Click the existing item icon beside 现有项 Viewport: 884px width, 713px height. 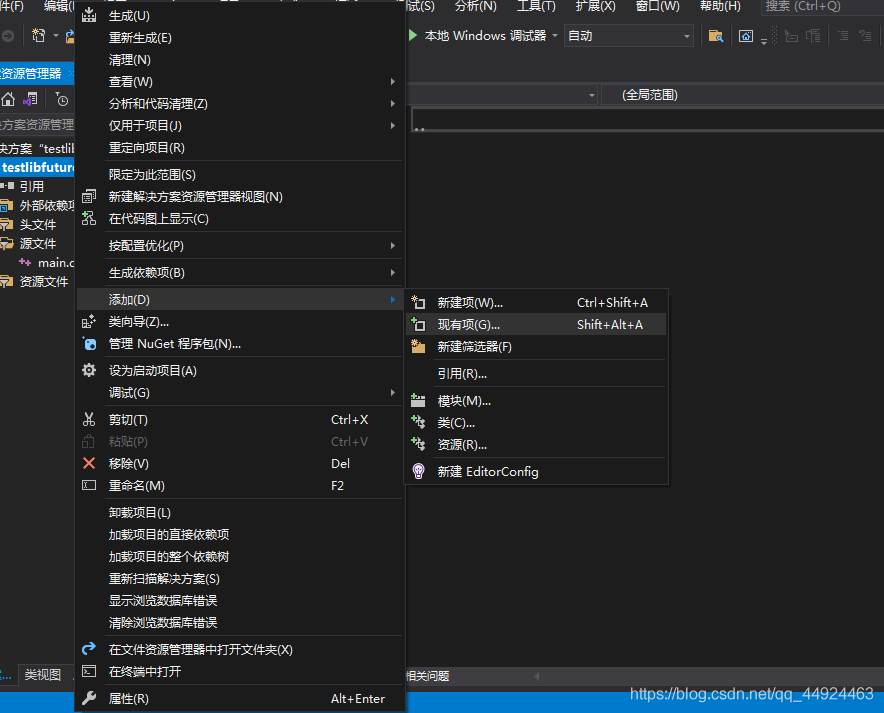coord(418,324)
